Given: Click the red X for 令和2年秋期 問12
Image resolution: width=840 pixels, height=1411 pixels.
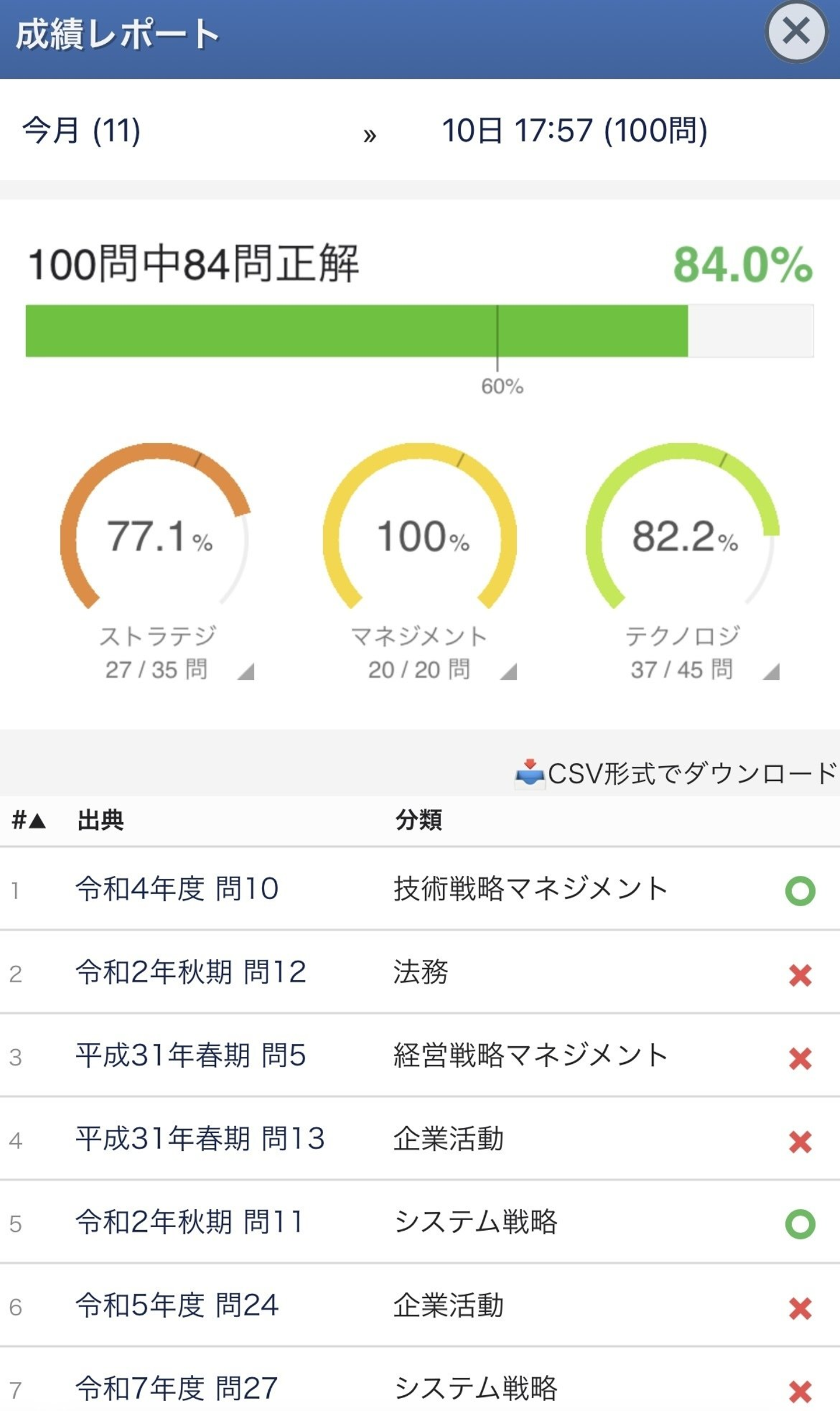Looking at the screenshot, I should (800, 975).
